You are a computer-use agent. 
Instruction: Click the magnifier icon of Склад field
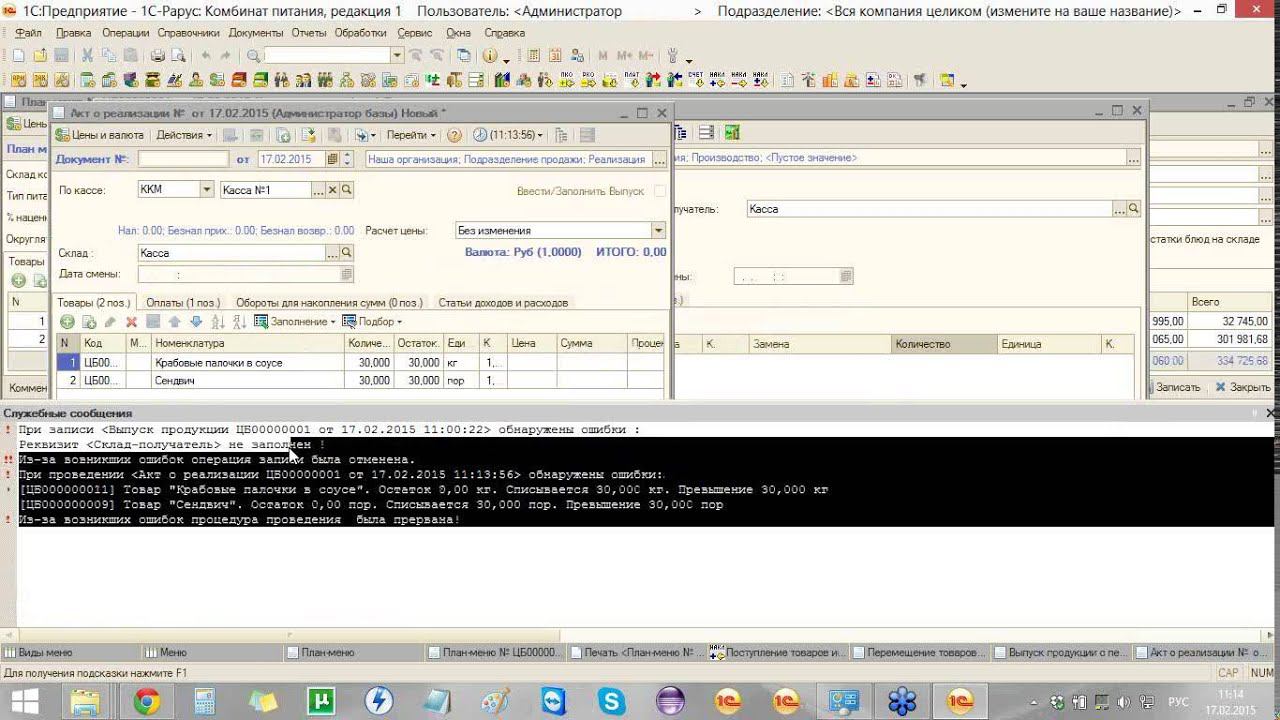tap(347, 253)
